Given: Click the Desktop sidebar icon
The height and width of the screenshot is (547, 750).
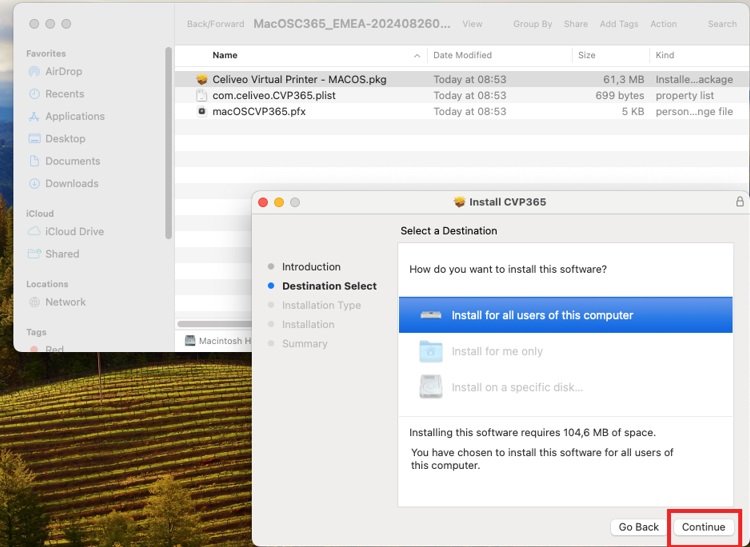Looking at the screenshot, I should click(34, 139).
